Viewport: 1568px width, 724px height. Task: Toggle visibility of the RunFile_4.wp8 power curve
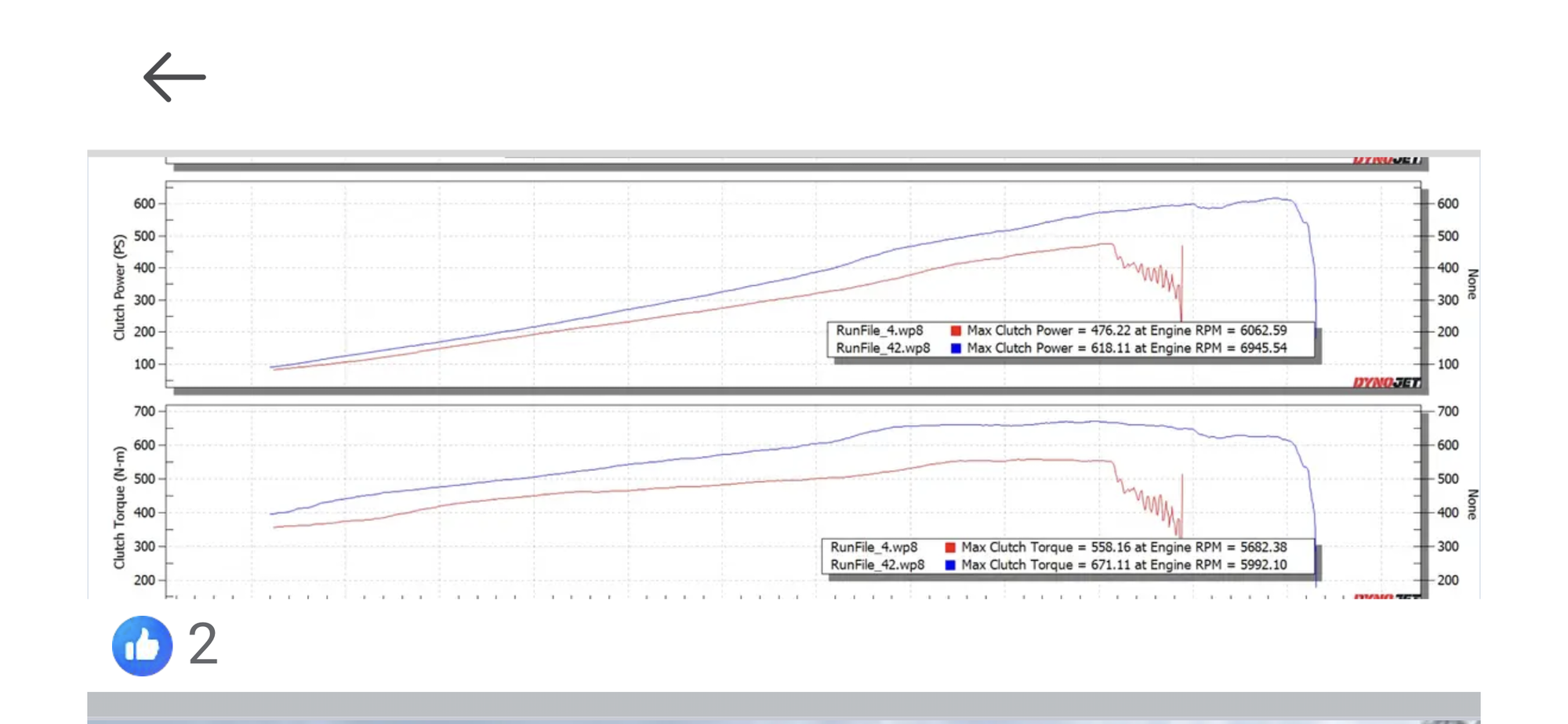click(x=880, y=331)
